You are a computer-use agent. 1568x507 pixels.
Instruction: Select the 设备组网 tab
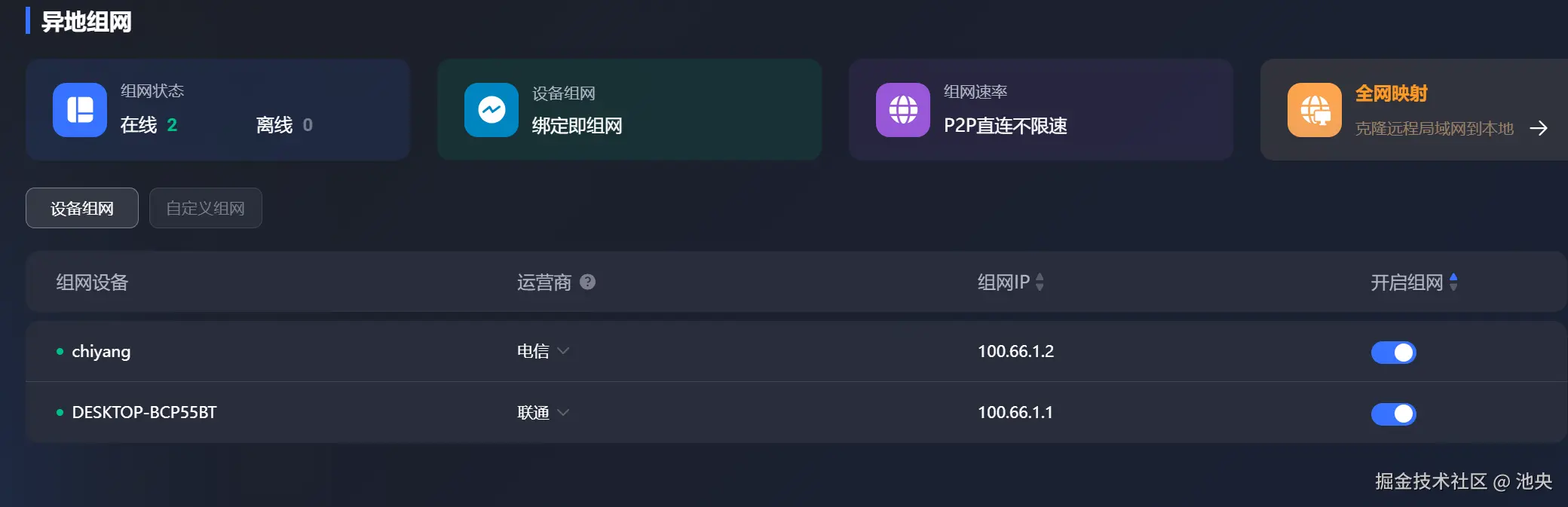[81, 208]
